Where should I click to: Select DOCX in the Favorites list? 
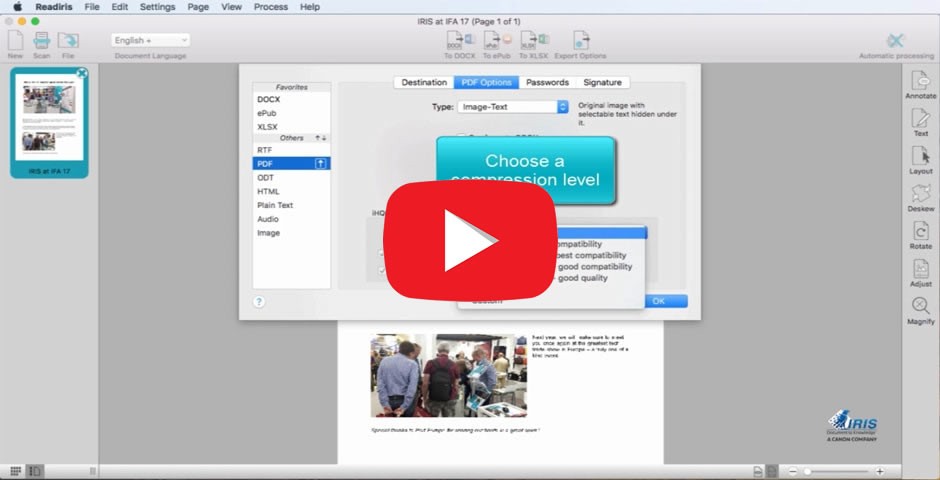point(291,99)
